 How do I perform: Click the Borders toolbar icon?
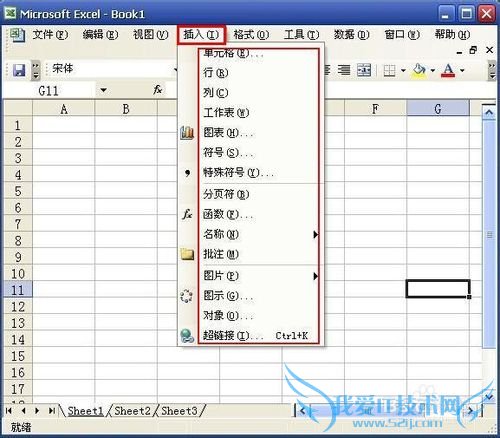click(x=389, y=70)
